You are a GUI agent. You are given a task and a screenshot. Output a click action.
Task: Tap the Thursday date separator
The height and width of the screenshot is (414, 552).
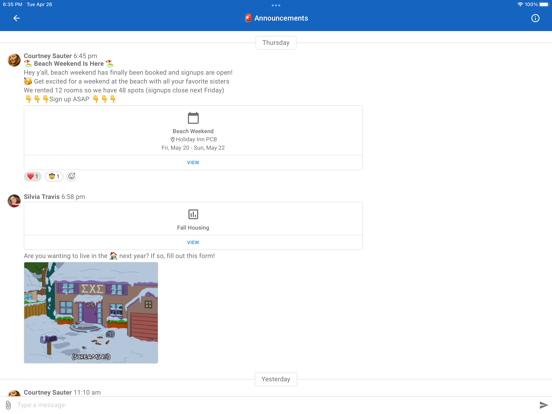point(276,43)
